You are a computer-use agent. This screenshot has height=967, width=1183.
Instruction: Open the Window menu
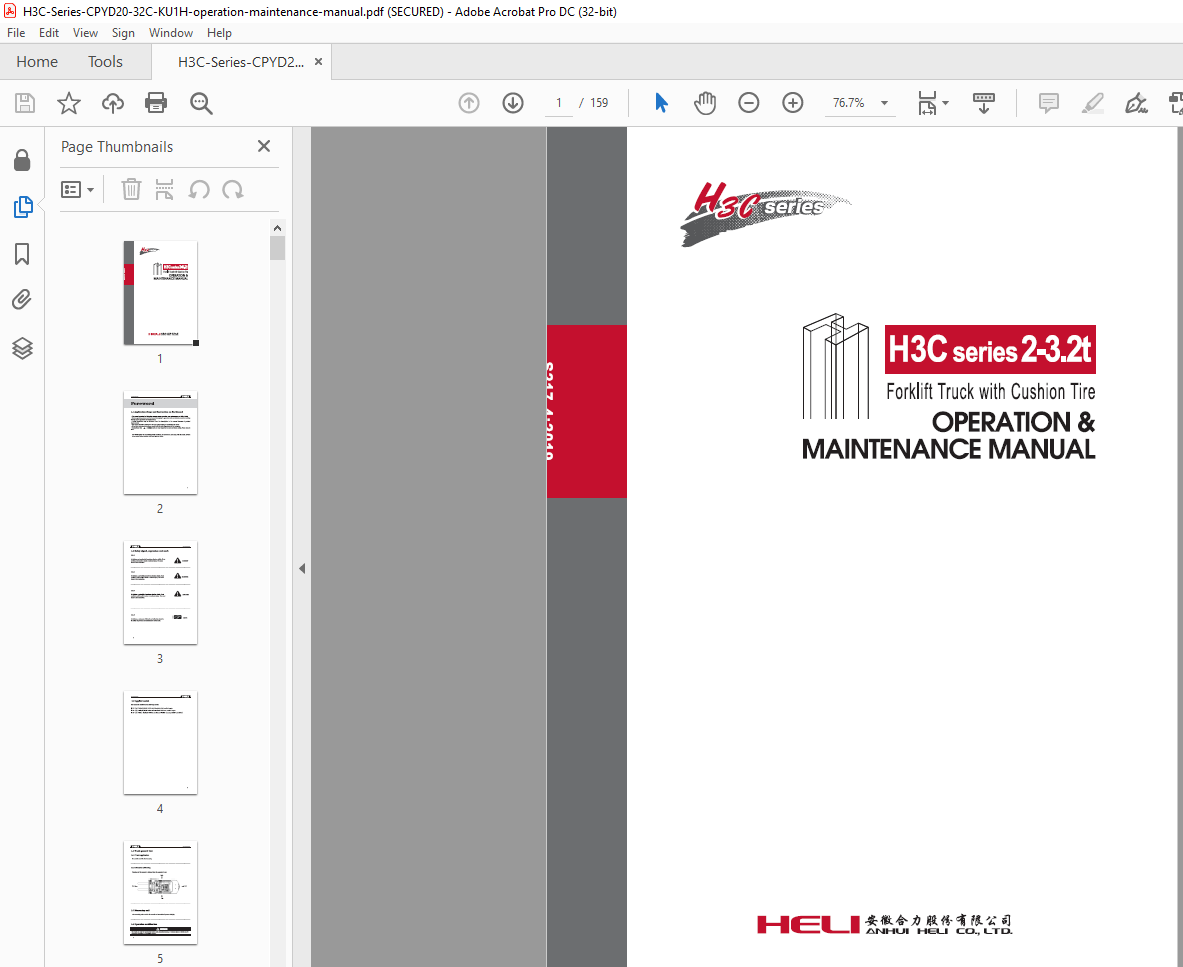[x=171, y=32]
